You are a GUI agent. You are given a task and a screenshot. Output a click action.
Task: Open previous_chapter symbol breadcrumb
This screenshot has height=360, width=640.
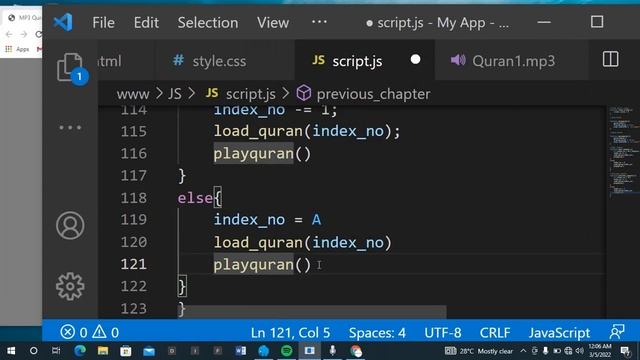coord(363,94)
